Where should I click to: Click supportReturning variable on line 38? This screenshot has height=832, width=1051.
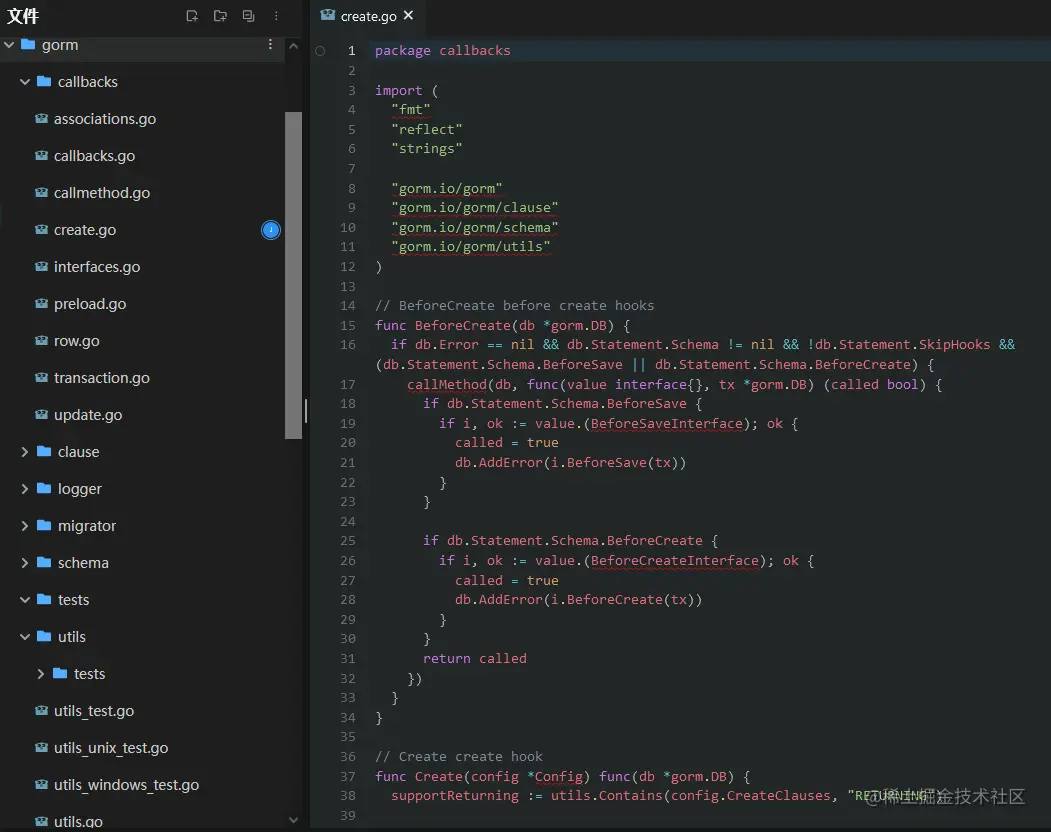coord(454,796)
